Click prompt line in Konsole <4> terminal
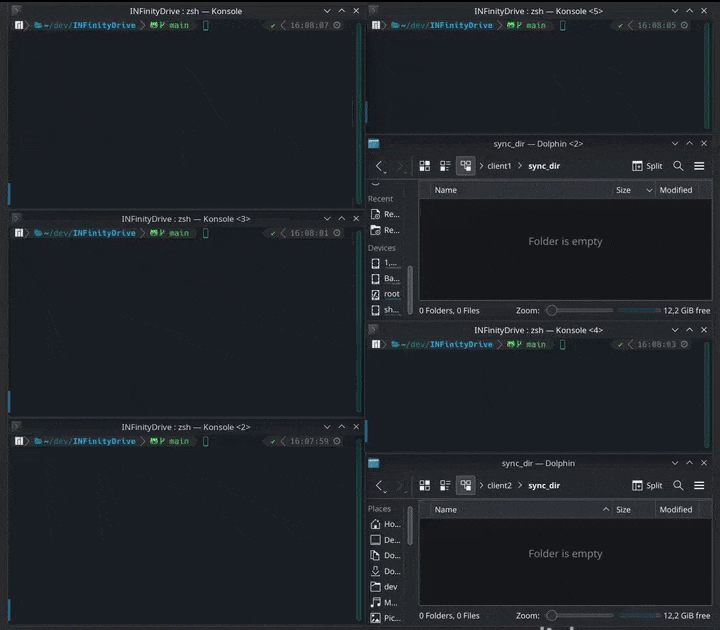This screenshot has width=720, height=630. 530,344
